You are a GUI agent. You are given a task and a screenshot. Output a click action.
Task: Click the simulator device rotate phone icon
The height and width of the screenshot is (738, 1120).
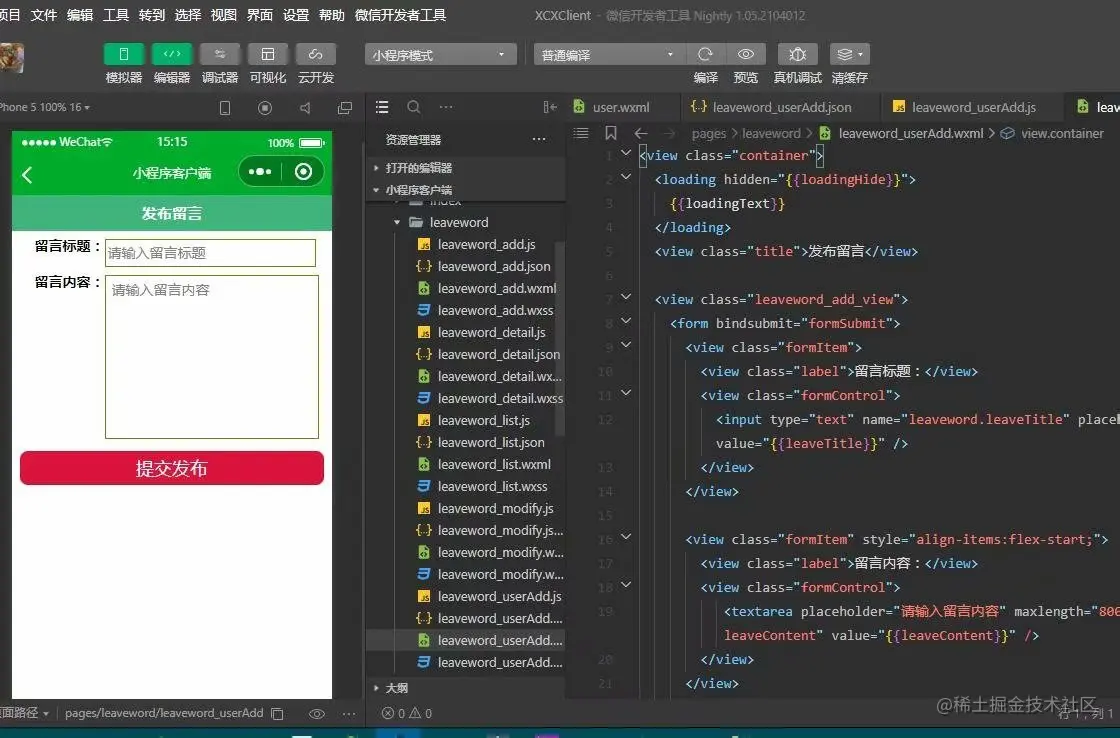(x=225, y=108)
